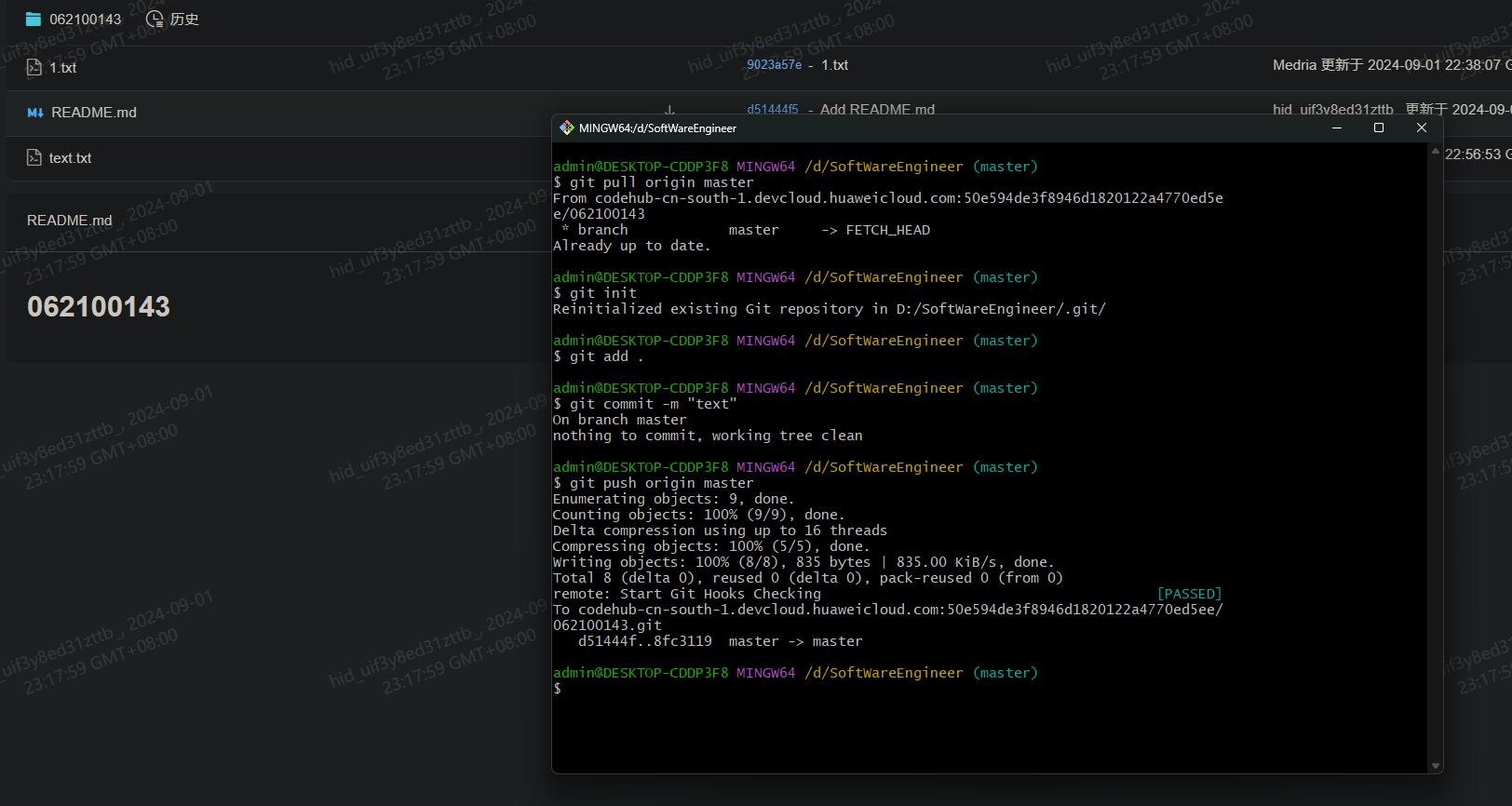Image resolution: width=1512 pixels, height=806 pixels.
Task: Open commit 9023a57e
Action: (x=774, y=65)
